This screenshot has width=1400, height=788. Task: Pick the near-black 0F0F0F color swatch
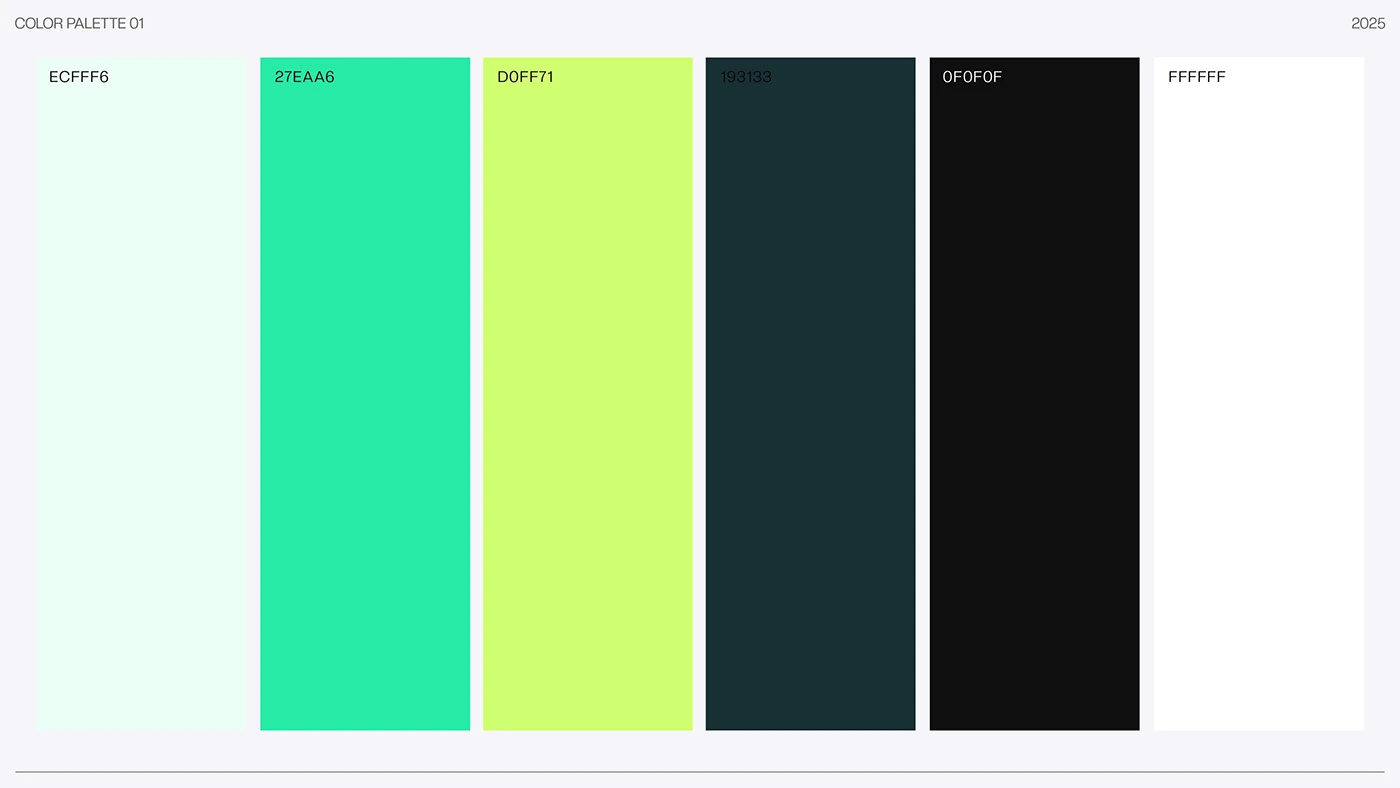pos(1034,400)
